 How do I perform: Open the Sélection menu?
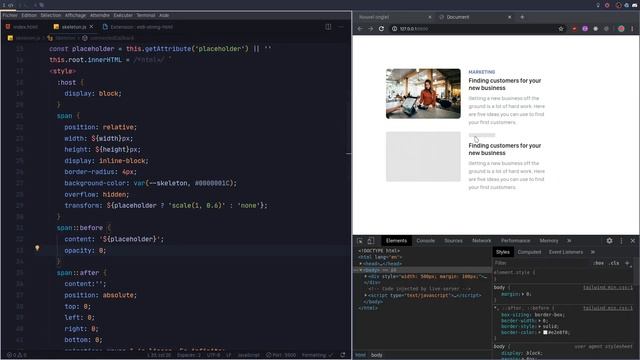click(x=51, y=15)
